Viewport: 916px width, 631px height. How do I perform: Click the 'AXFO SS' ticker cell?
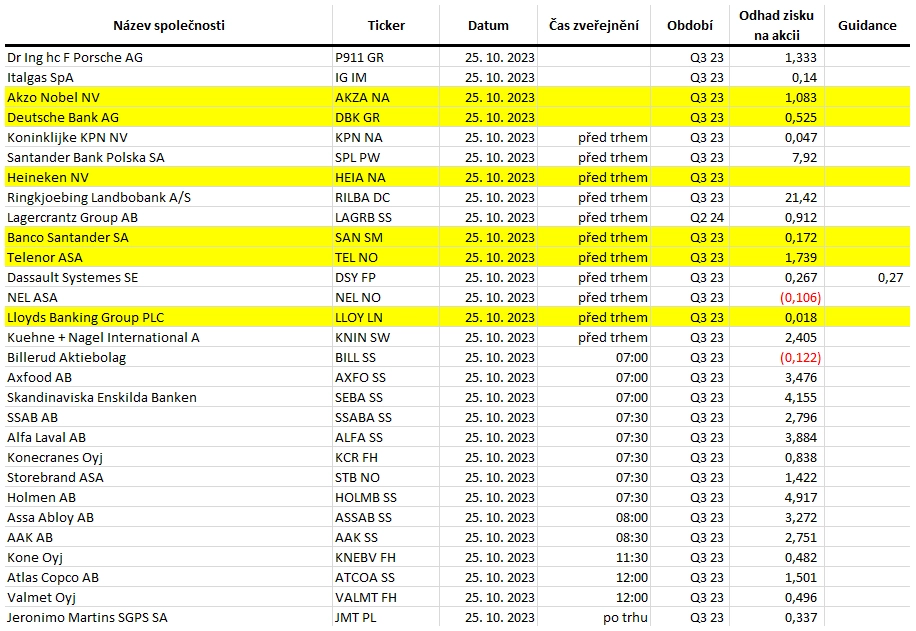pos(386,377)
